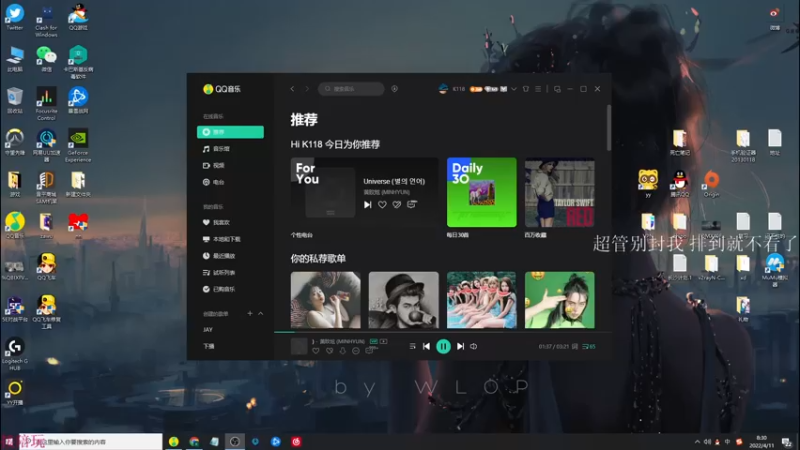Toggle the volume speaker icon
The image size is (800, 450).
[x=473, y=346]
